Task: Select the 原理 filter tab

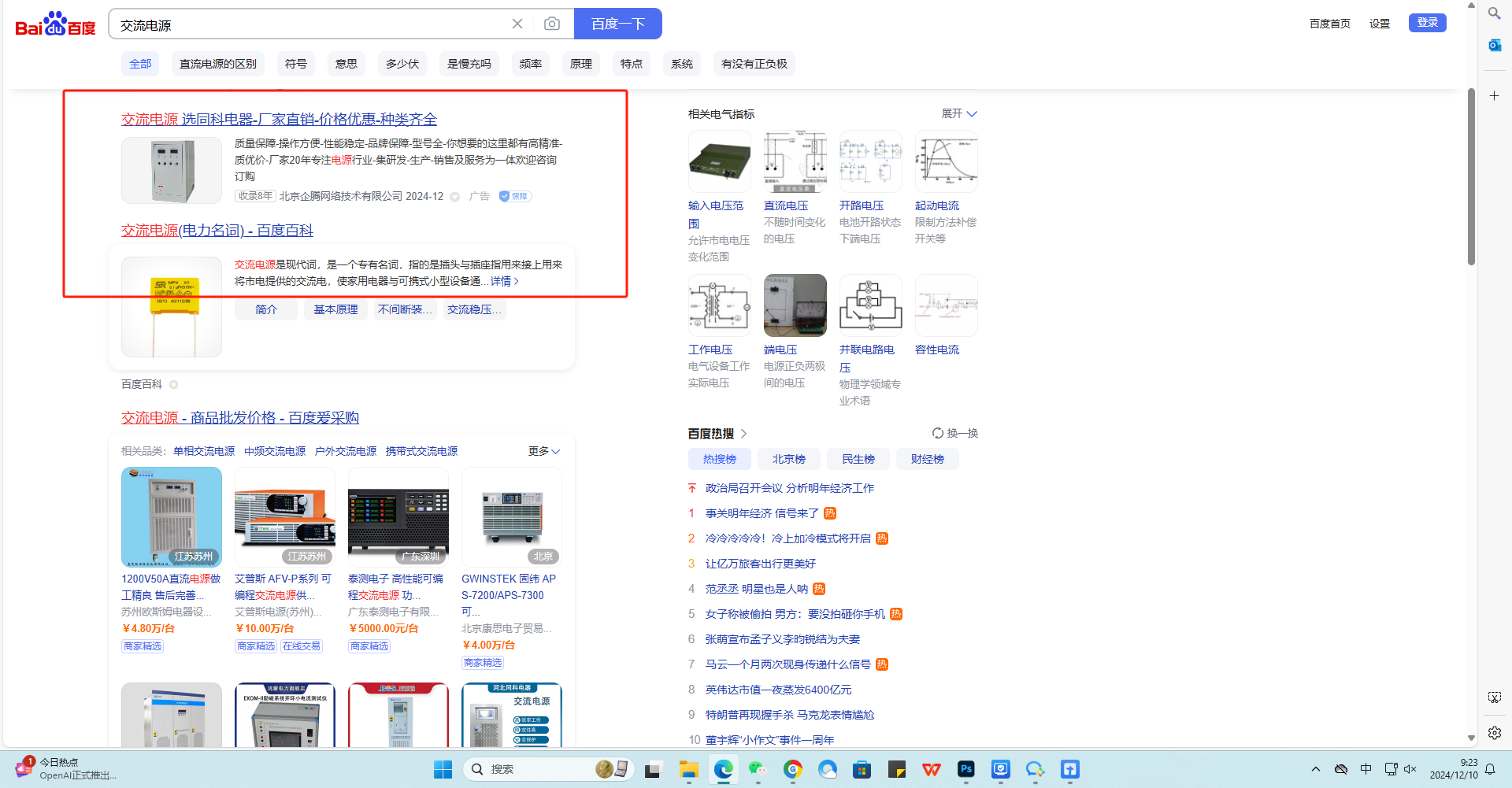Action: tap(581, 64)
